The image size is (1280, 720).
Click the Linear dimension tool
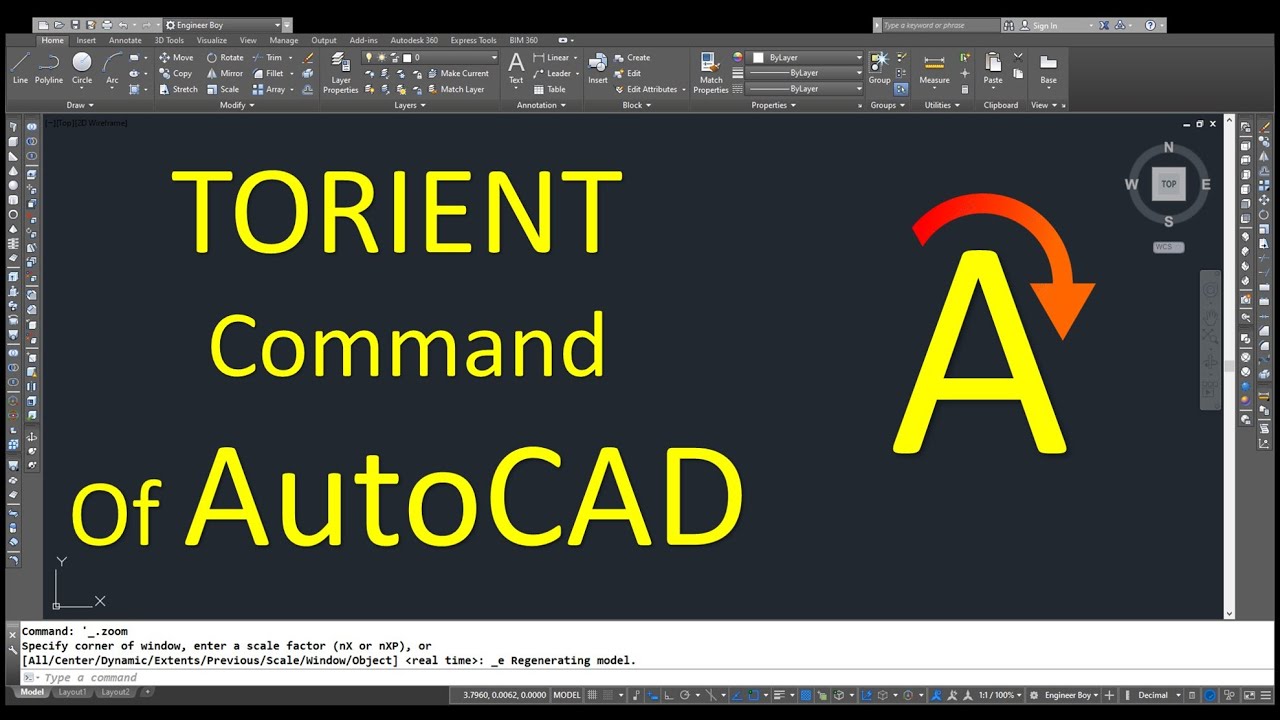click(551, 57)
